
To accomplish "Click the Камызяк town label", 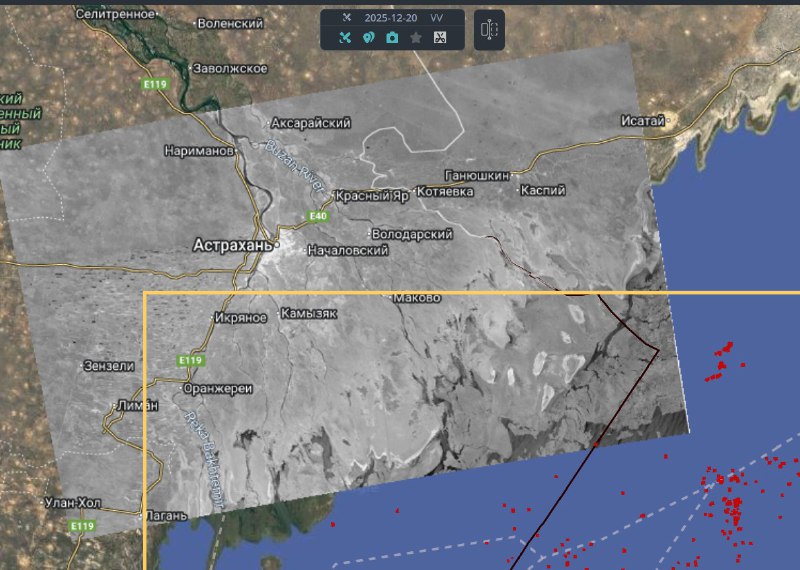I will [x=309, y=314].
